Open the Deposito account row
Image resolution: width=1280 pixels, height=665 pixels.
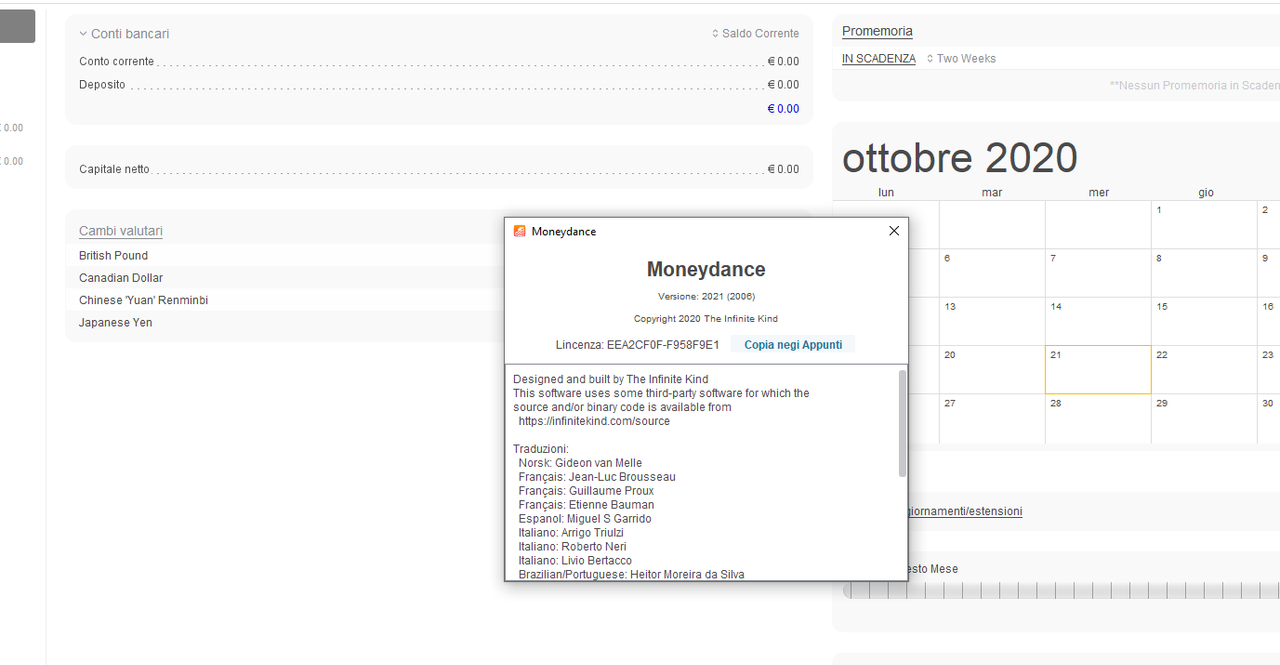coord(439,85)
